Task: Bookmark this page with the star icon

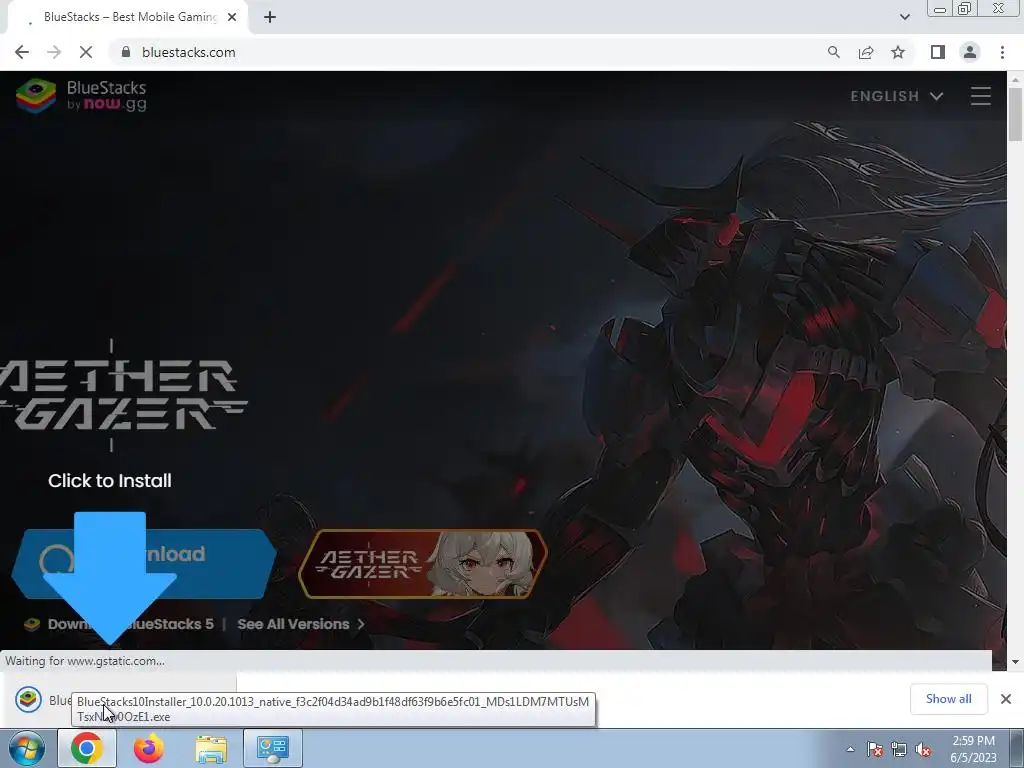Action: click(898, 52)
